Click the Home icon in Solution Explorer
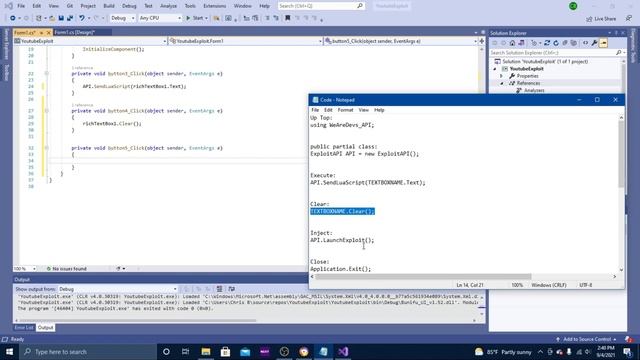The height and width of the screenshot is (360, 640). click(x=512, y=43)
